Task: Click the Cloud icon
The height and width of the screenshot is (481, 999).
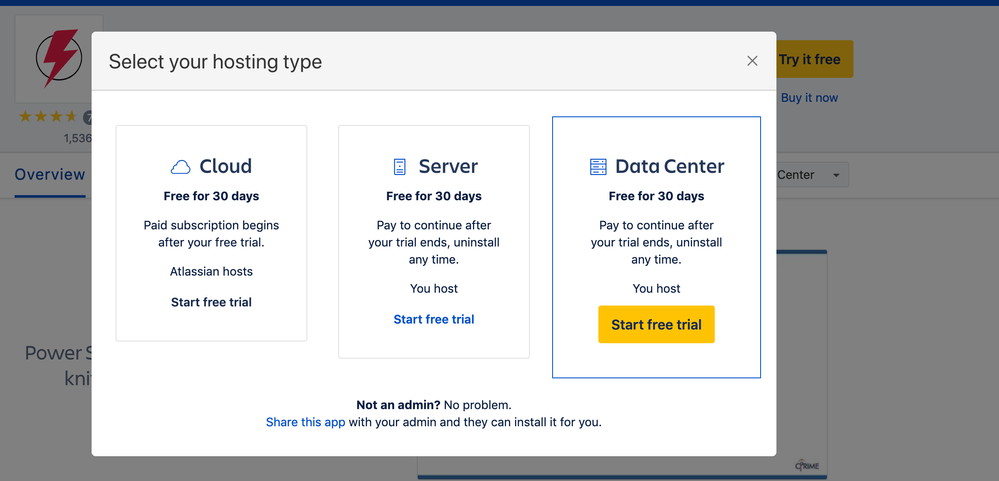Action: pyautogui.click(x=180, y=167)
